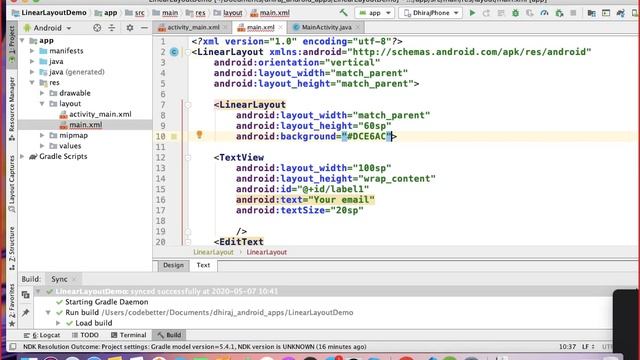Click the scroll-from-source target icon
Image resolution: width=640 pixels, height=360 pixels.
[97, 28]
